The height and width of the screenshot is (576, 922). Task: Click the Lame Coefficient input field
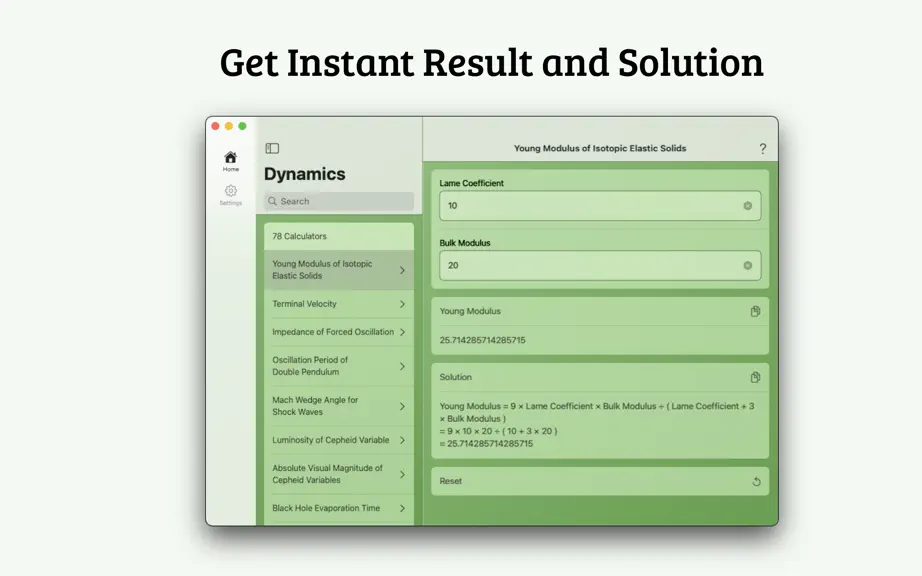(x=600, y=206)
